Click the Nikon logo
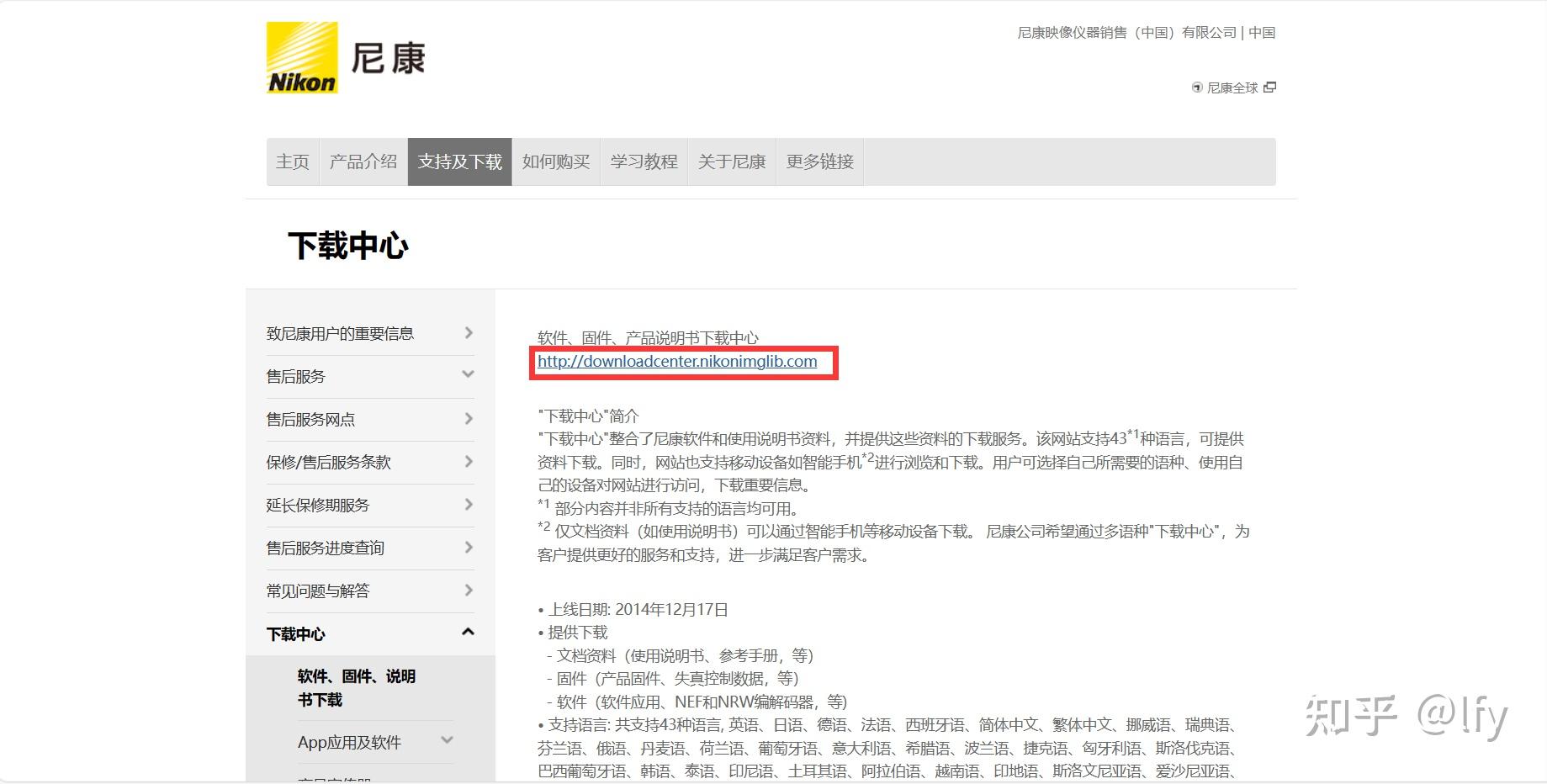 [300, 57]
